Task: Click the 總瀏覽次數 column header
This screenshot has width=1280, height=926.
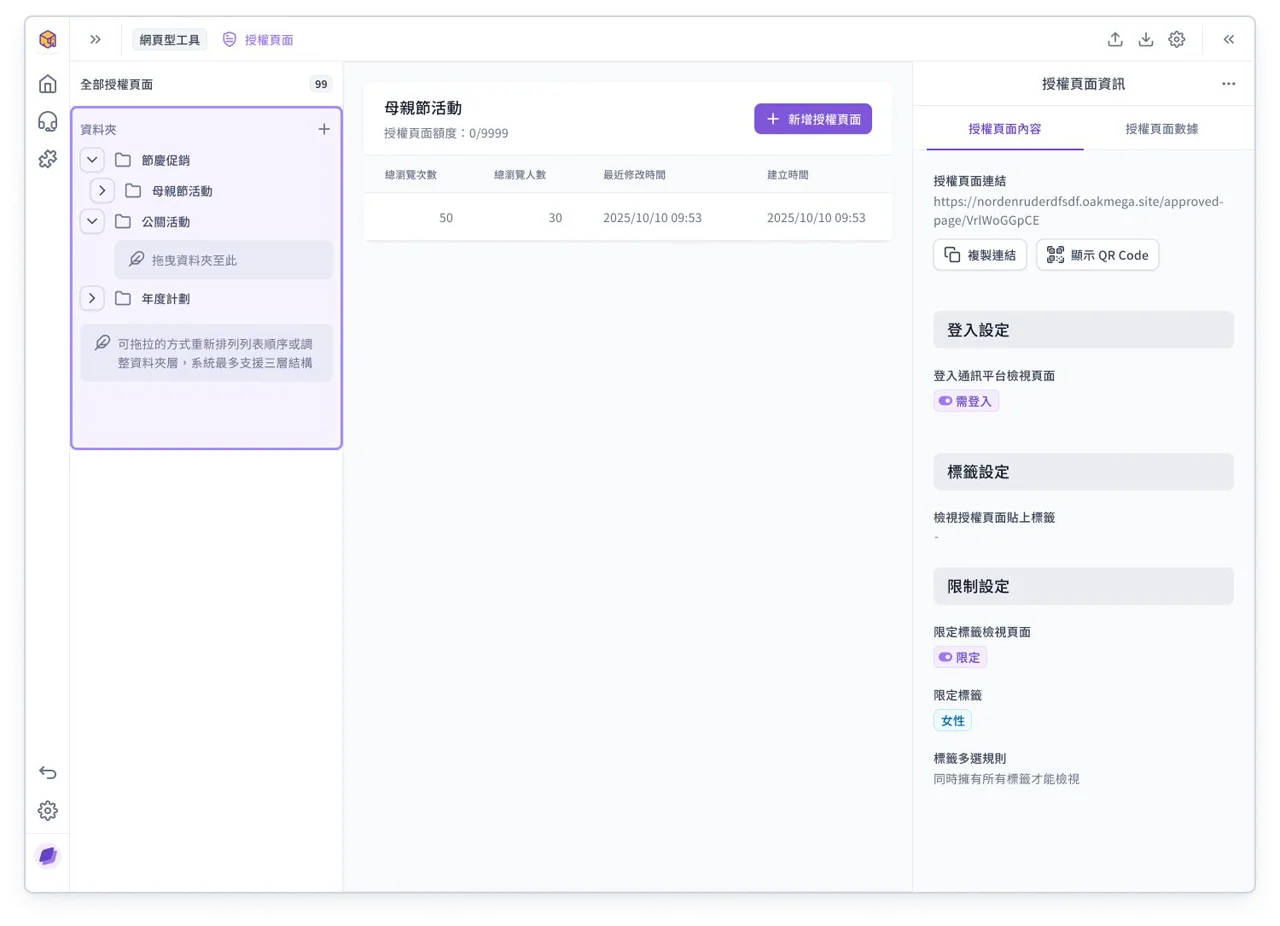Action: pos(410,175)
